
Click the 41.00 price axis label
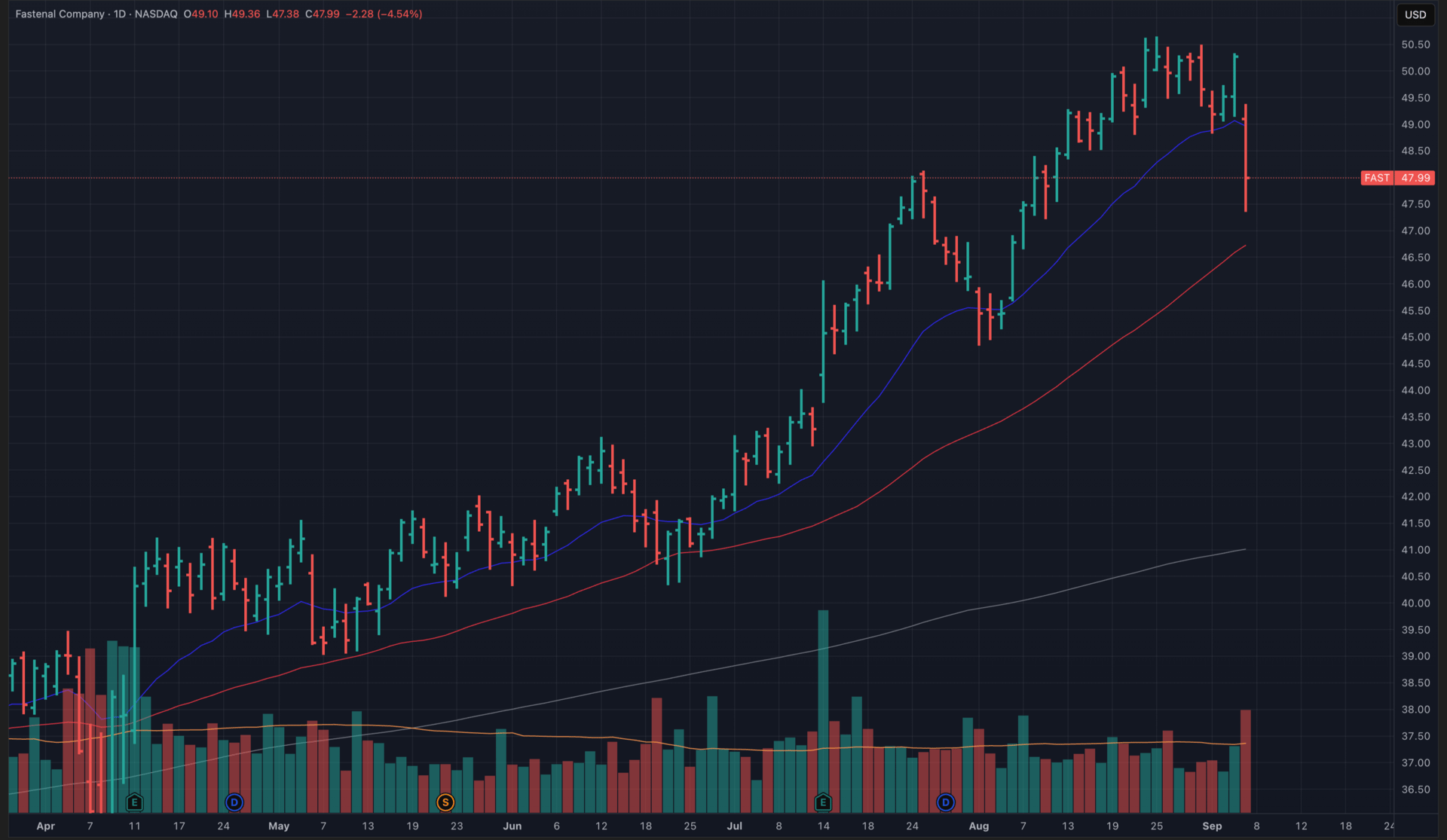pos(1415,550)
